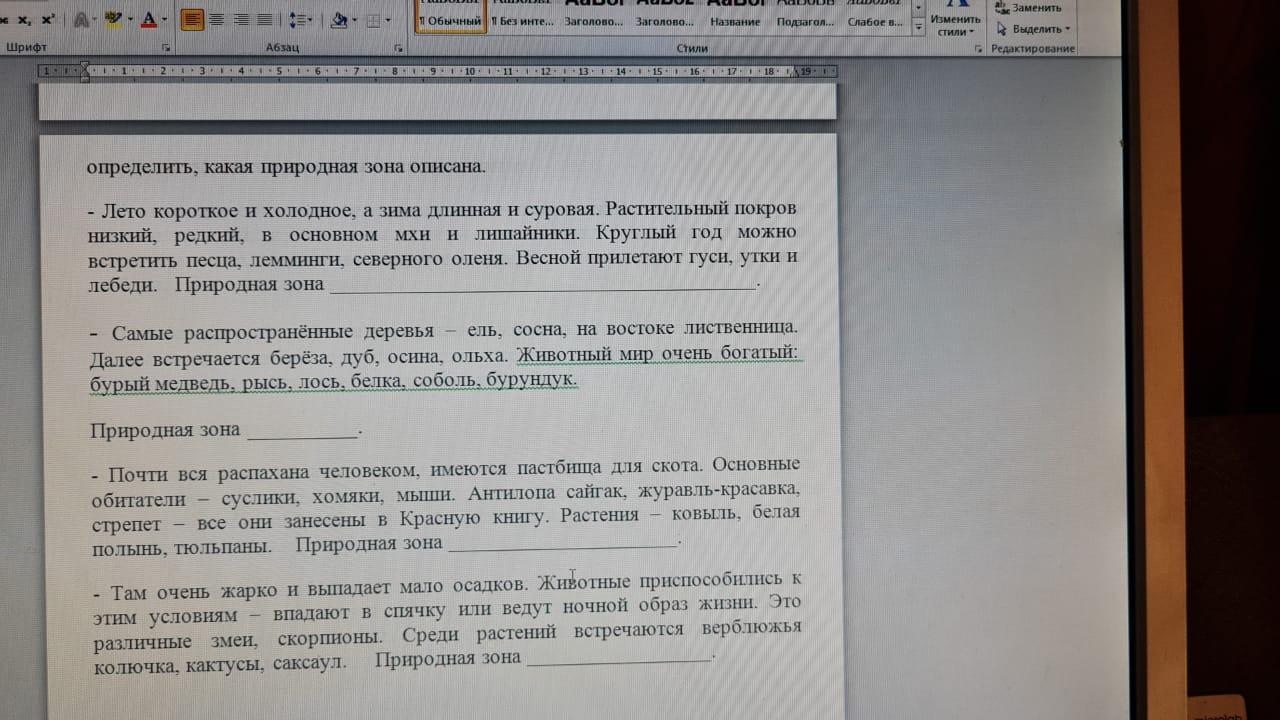Screen dimensions: 1280x720
Task: Click the first-line indent ruler marker
Action: (x=84, y=67)
